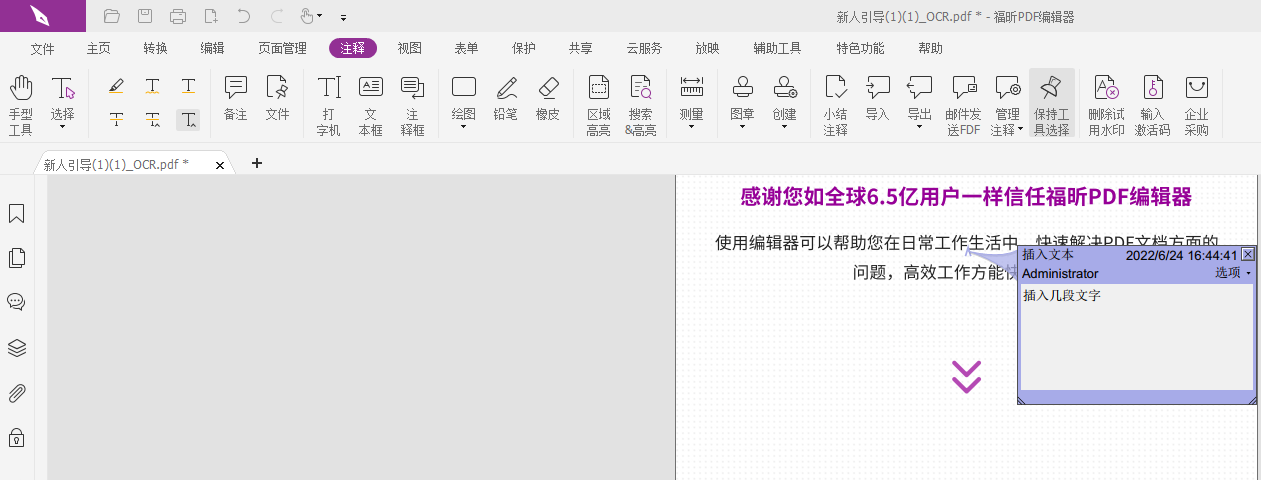1261x480 pixels.
Task: Expand the 创建 stamp create dropdown
Action: coord(784,127)
